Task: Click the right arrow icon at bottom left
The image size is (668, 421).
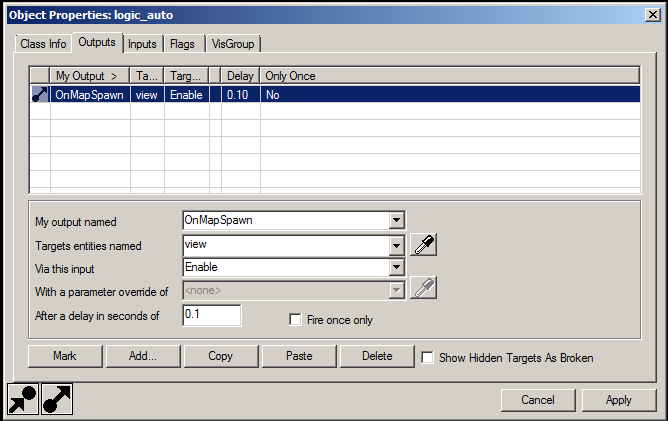Action: 56,399
